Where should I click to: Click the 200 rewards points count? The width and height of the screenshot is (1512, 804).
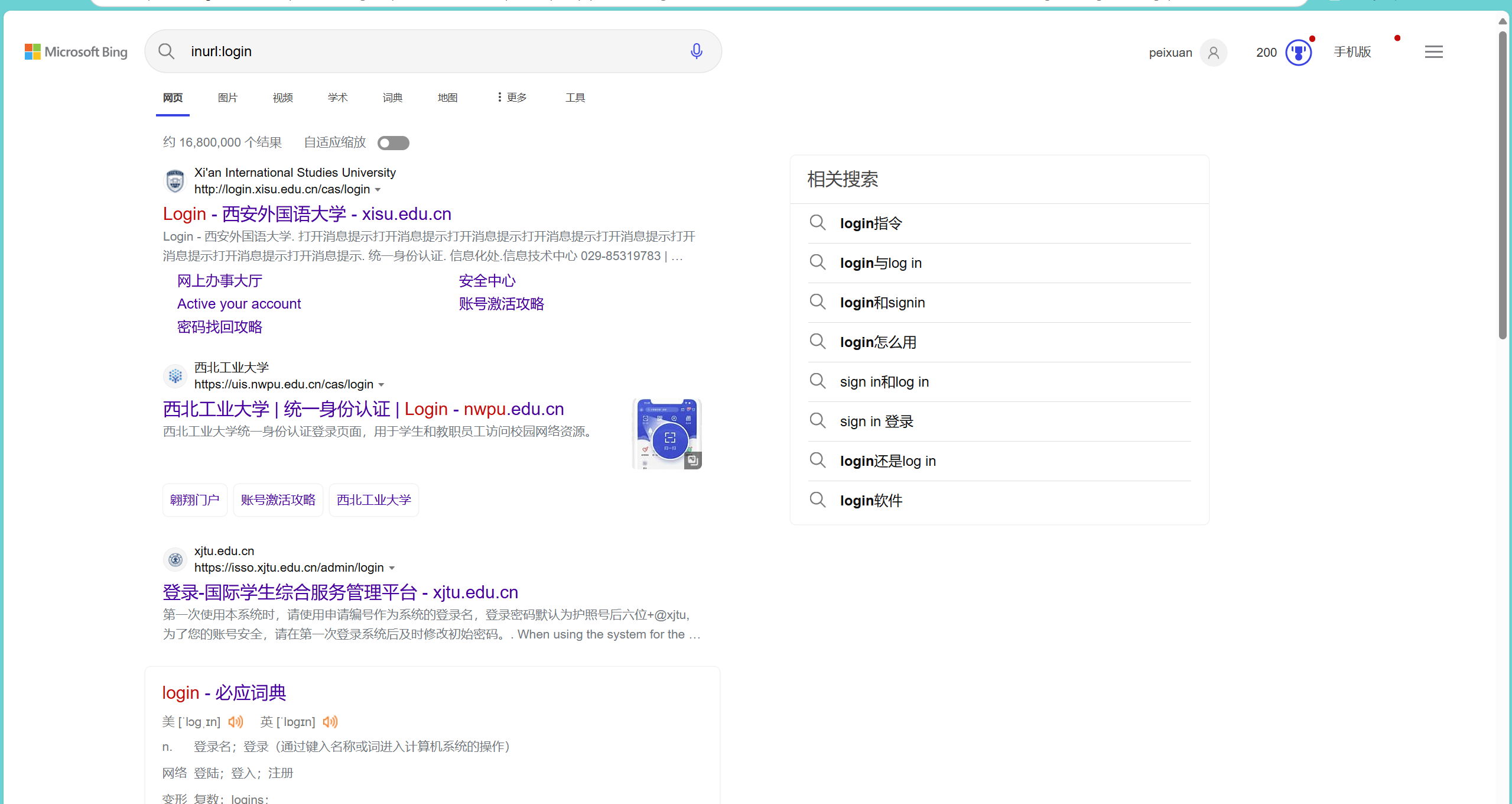coord(1266,53)
